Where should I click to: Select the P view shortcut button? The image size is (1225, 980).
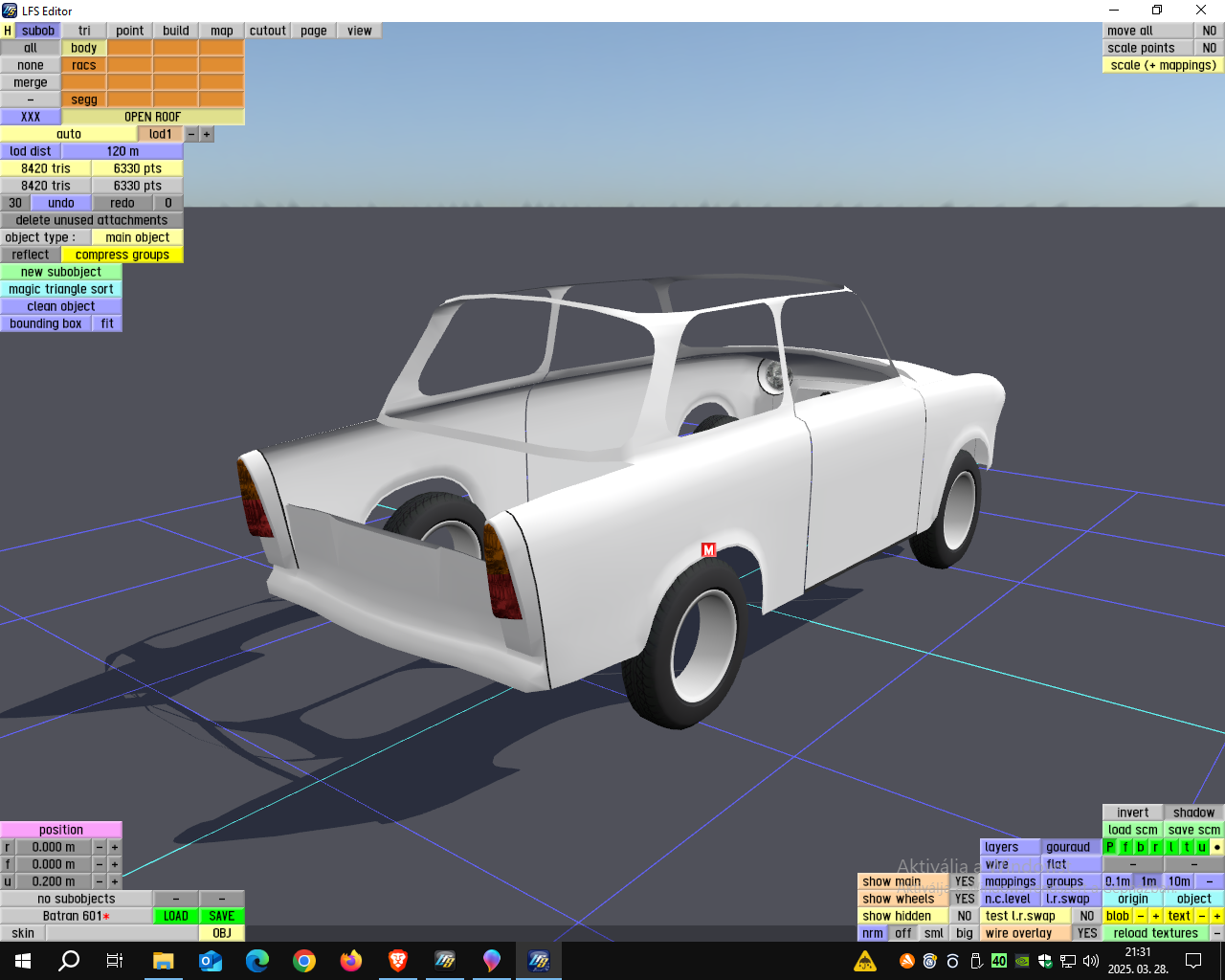[1110, 847]
